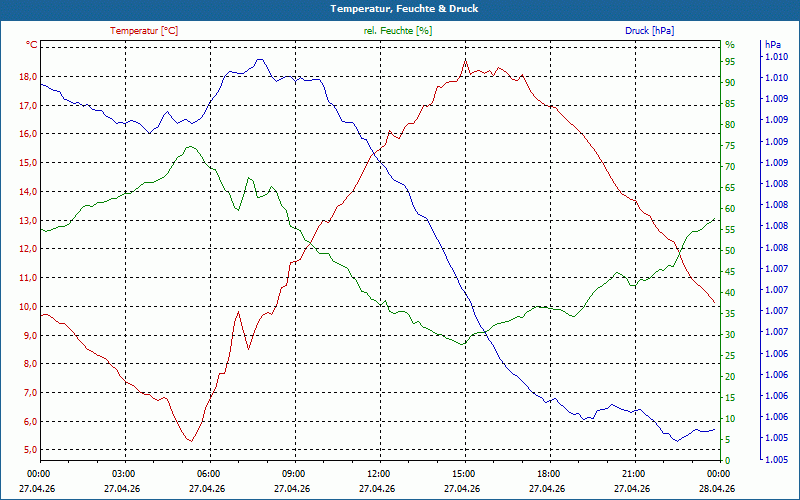Click the 11,0 temperature axis value
Image resolution: width=800 pixels, height=500 pixels.
coord(29,278)
